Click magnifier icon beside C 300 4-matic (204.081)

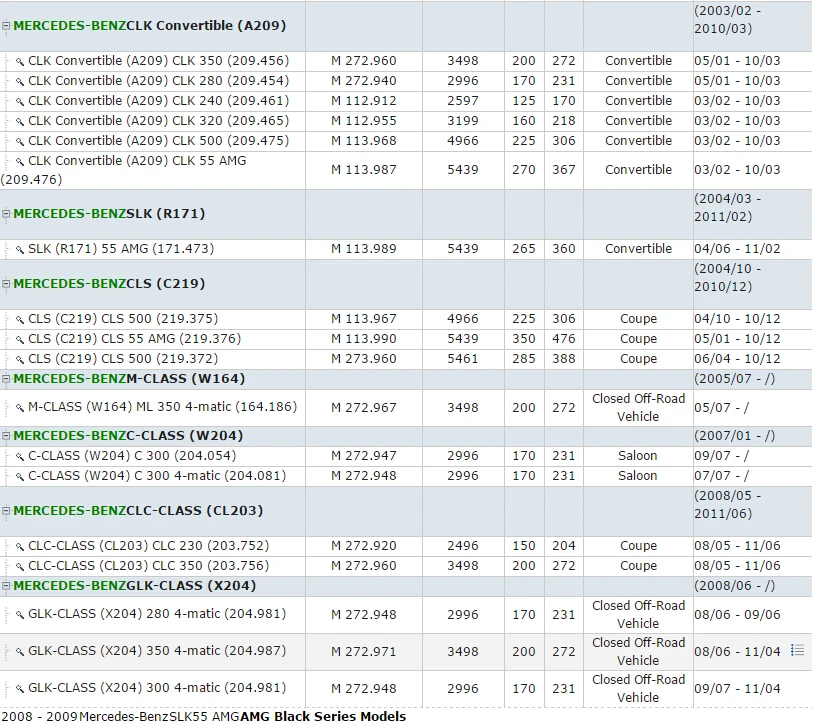(20, 477)
